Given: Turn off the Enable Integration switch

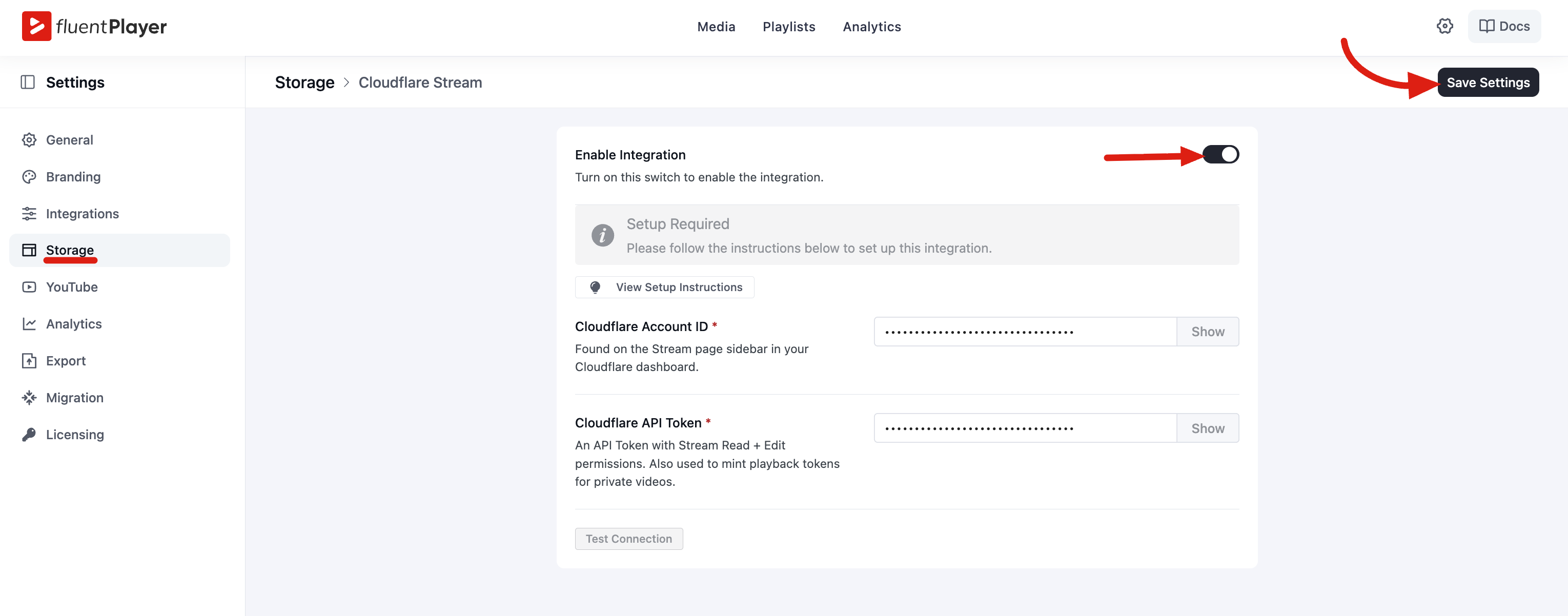Looking at the screenshot, I should point(1220,155).
